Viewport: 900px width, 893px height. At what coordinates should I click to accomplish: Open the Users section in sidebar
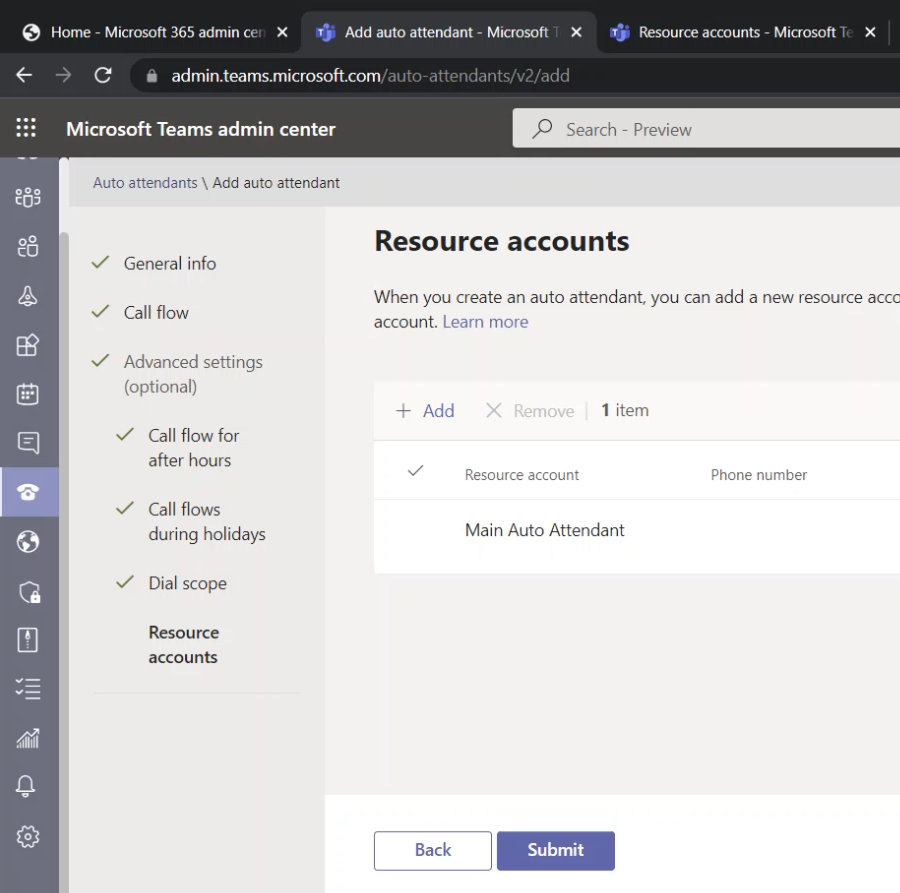(28, 246)
